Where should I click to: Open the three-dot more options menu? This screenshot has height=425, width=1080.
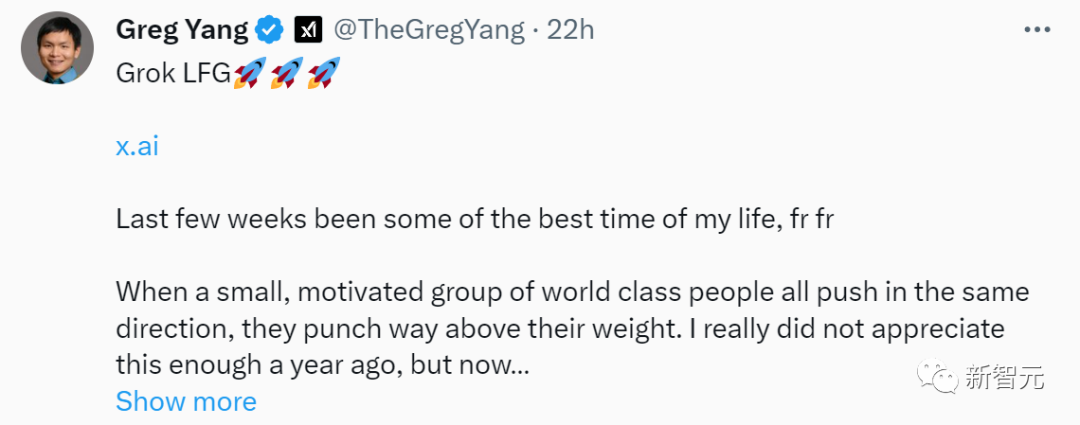tap(1037, 30)
